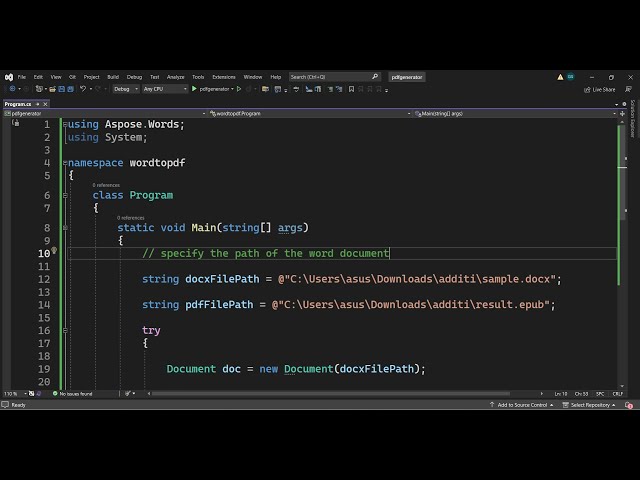Click the search magnifier icon
Image resolution: width=640 pixels, height=480 pixels.
[375, 77]
